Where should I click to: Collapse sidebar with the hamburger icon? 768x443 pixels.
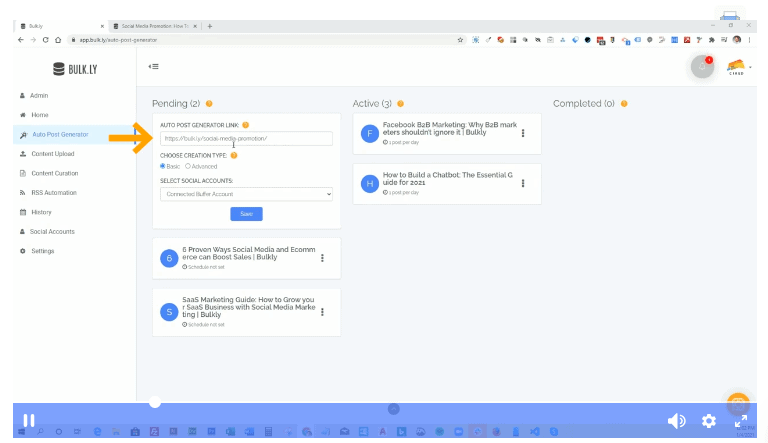[153, 66]
